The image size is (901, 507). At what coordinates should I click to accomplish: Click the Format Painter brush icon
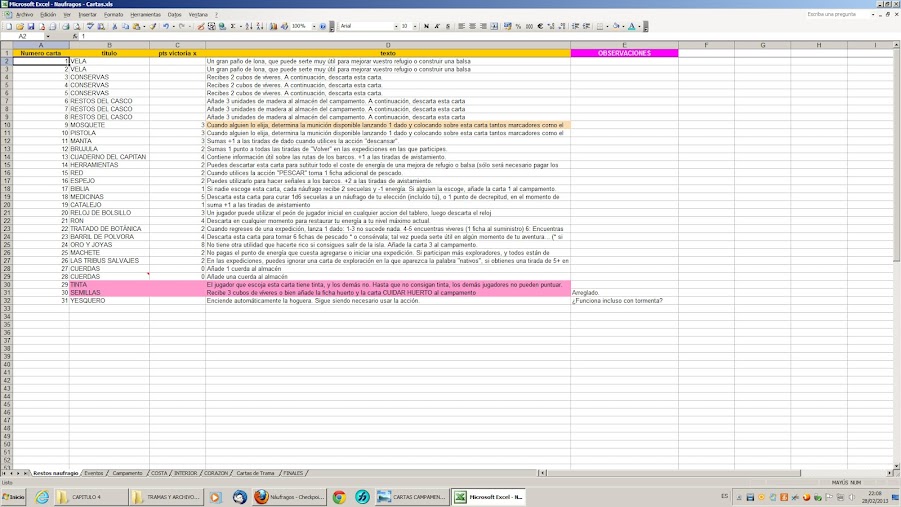point(153,26)
